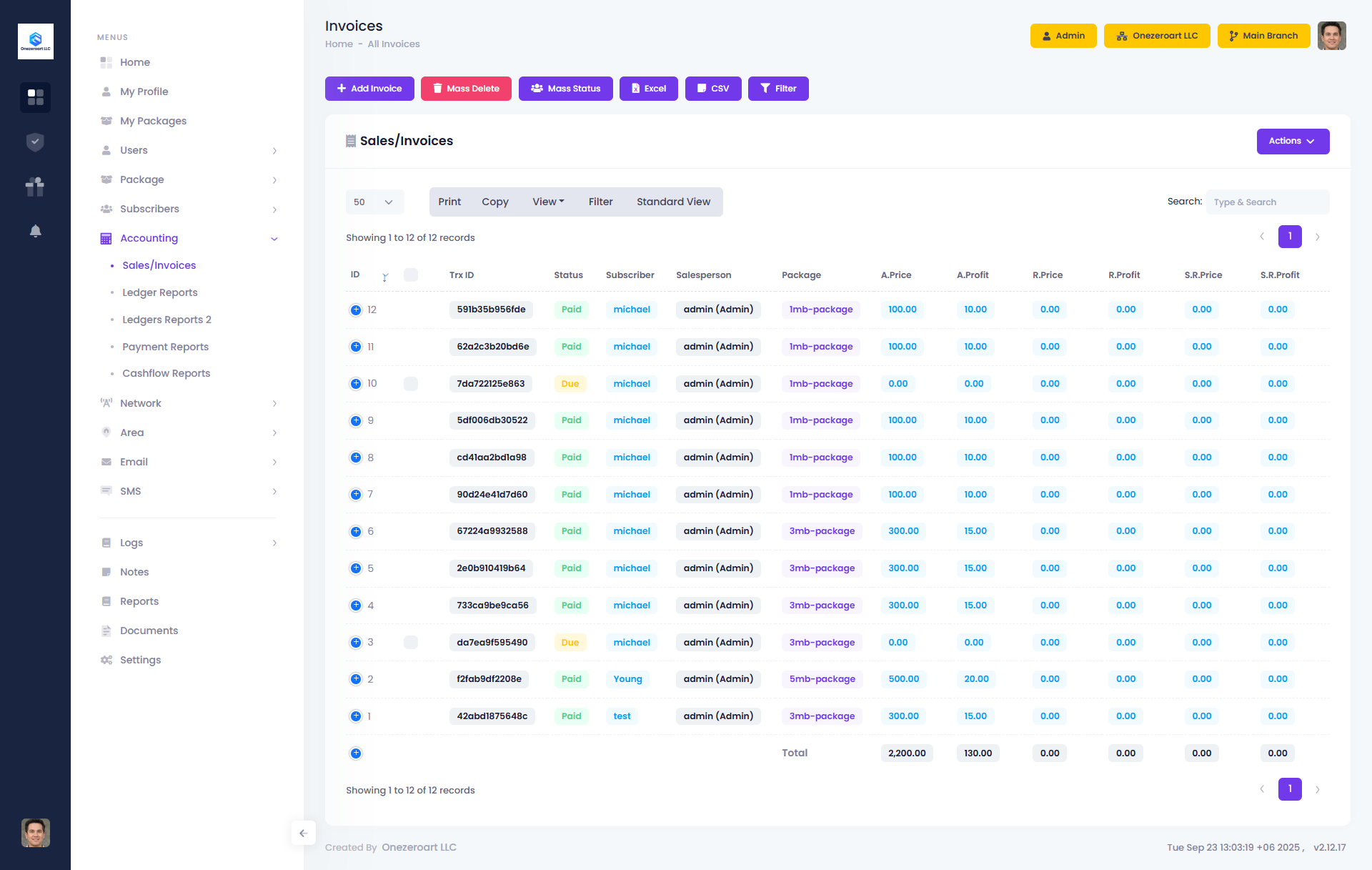Screen dimensions: 1372x870
Task: Open Ledger Reports under Accounting
Action: coord(159,292)
